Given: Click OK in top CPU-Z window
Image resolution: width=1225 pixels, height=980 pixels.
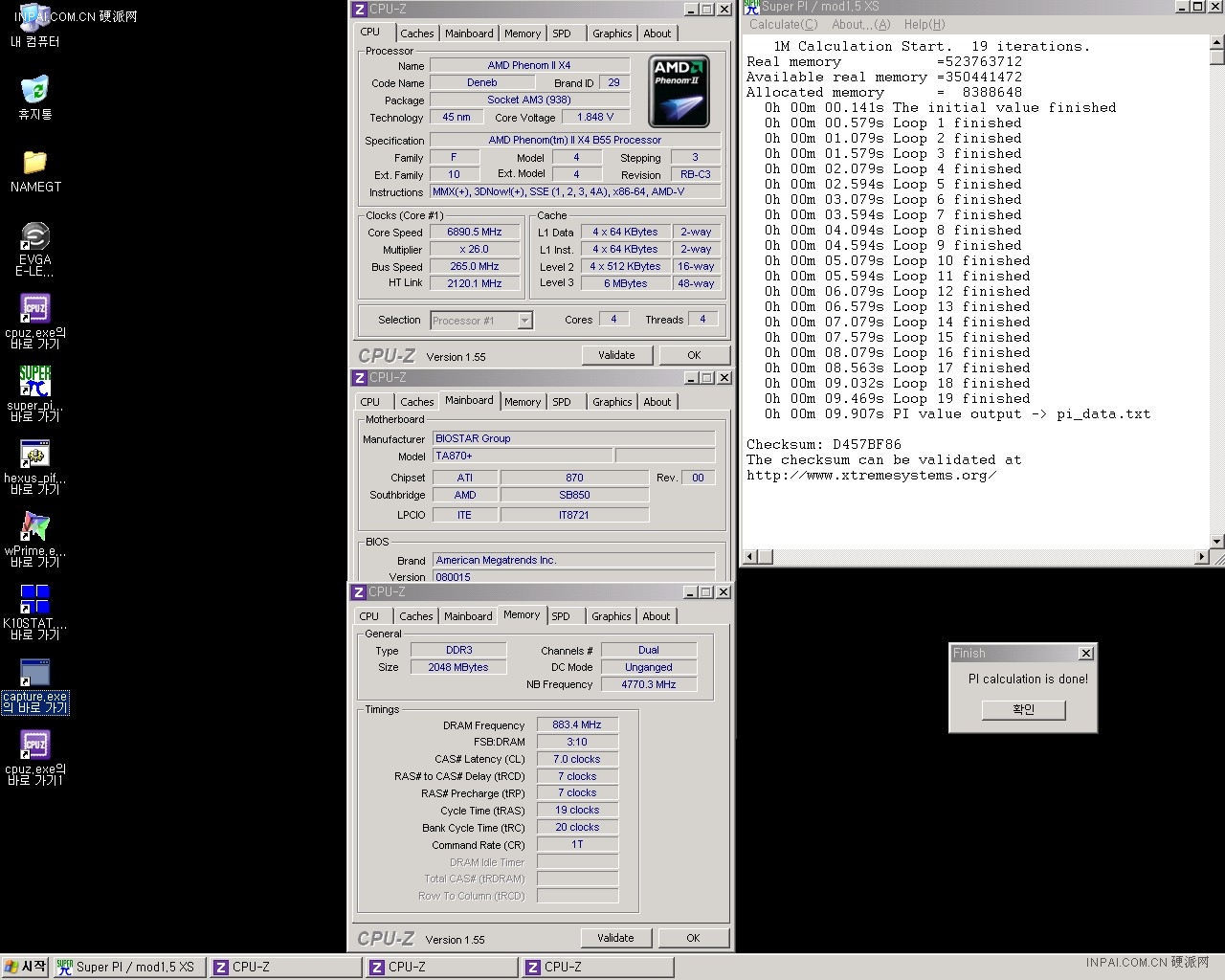Looking at the screenshot, I should pos(694,355).
